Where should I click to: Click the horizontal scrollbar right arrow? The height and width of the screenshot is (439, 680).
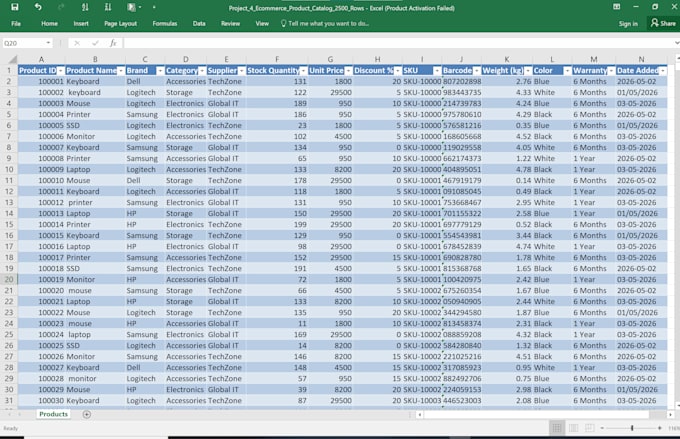[670, 415]
